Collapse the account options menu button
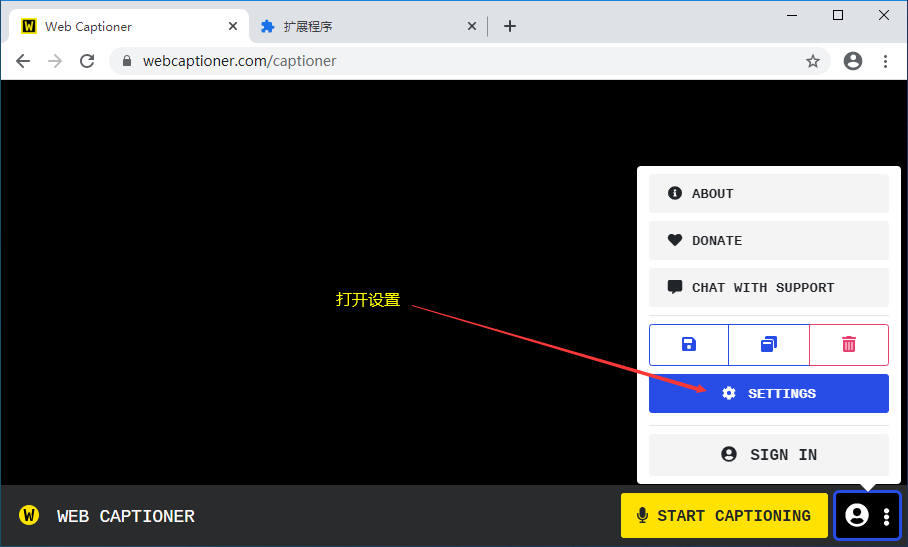The width and height of the screenshot is (908, 547). click(x=867, y=516)
